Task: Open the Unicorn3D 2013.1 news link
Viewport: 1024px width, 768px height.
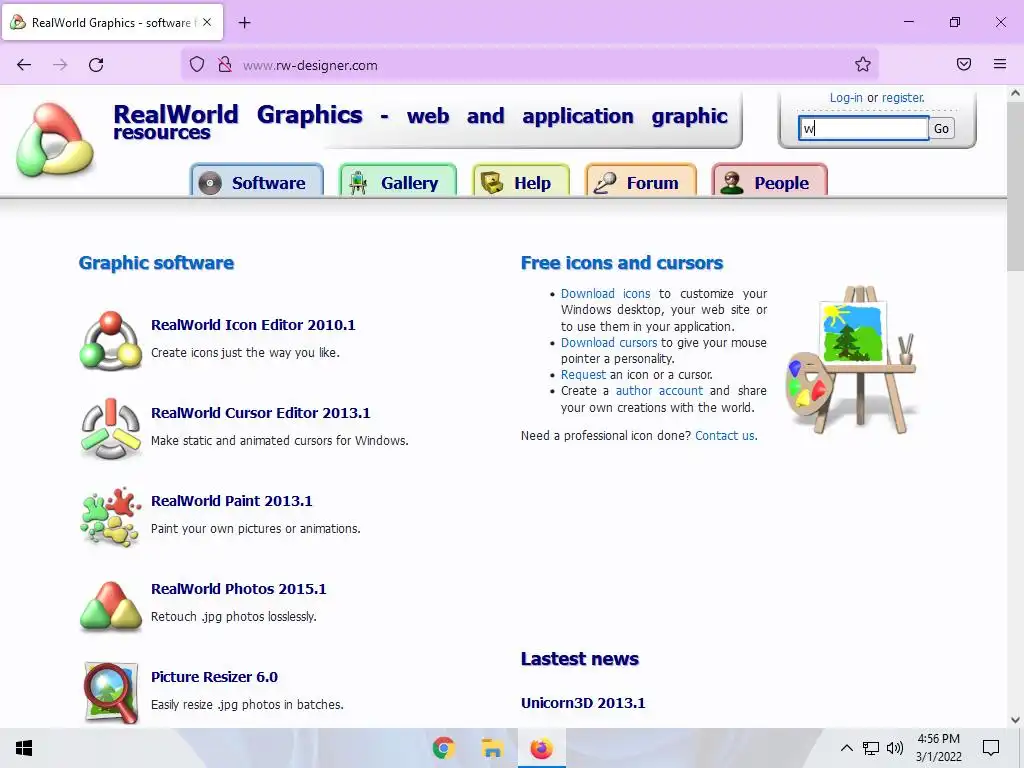Action: point(583,703)
